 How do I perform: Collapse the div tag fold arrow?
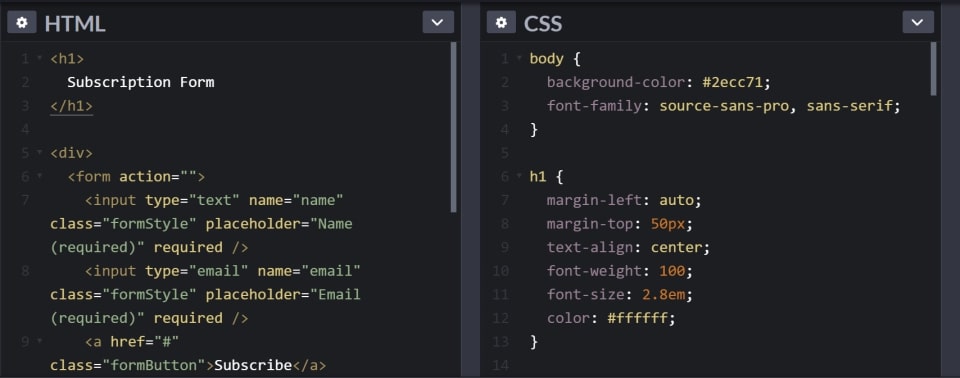[x=40, y=153]
